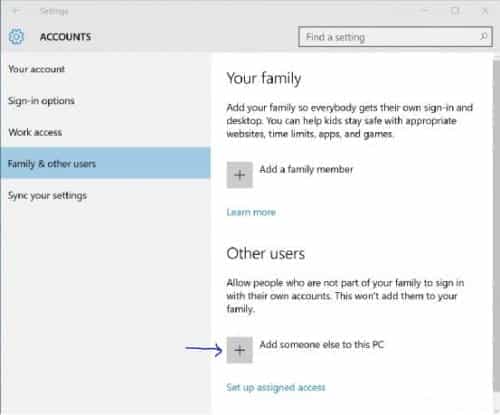Click the vertical scrollbar on right

pyautogui.click(x=496, y=227)
